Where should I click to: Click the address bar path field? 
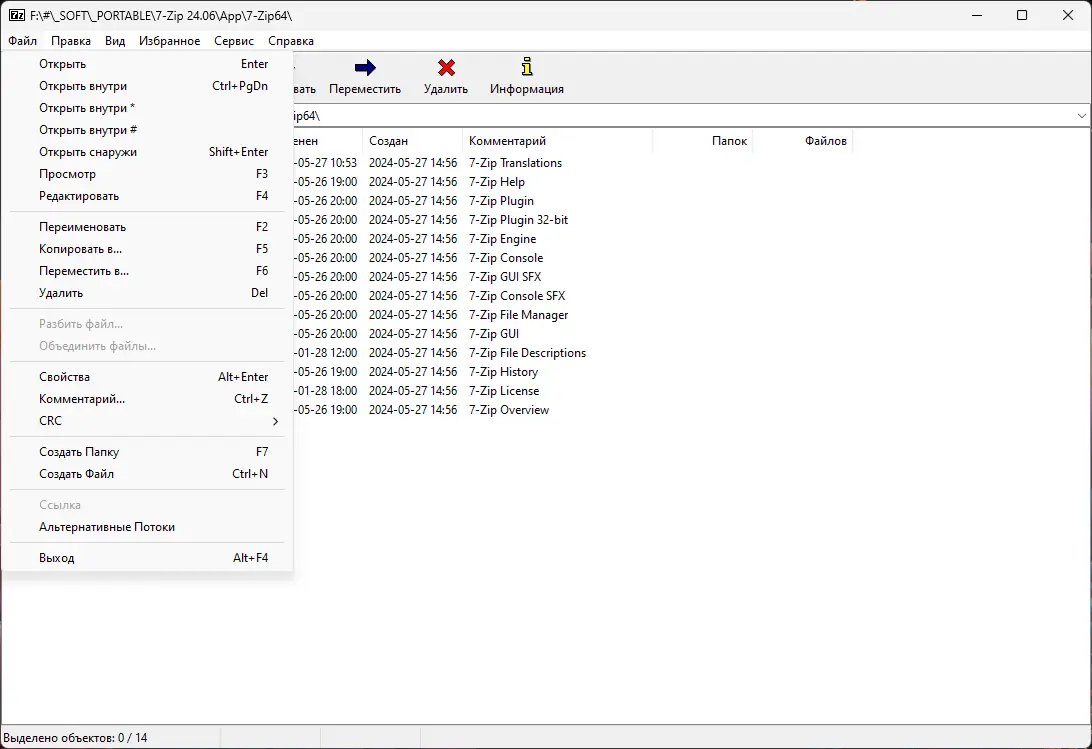point(682,116)
